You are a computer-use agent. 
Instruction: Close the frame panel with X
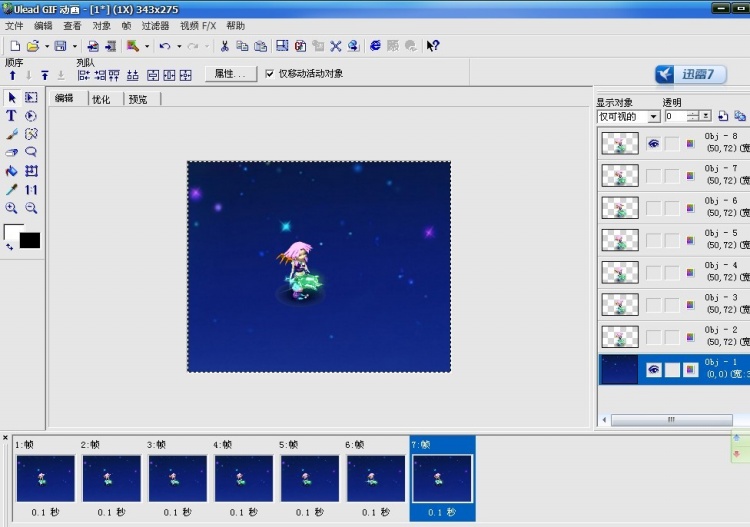pyautogui.click(x=5, y=438)
